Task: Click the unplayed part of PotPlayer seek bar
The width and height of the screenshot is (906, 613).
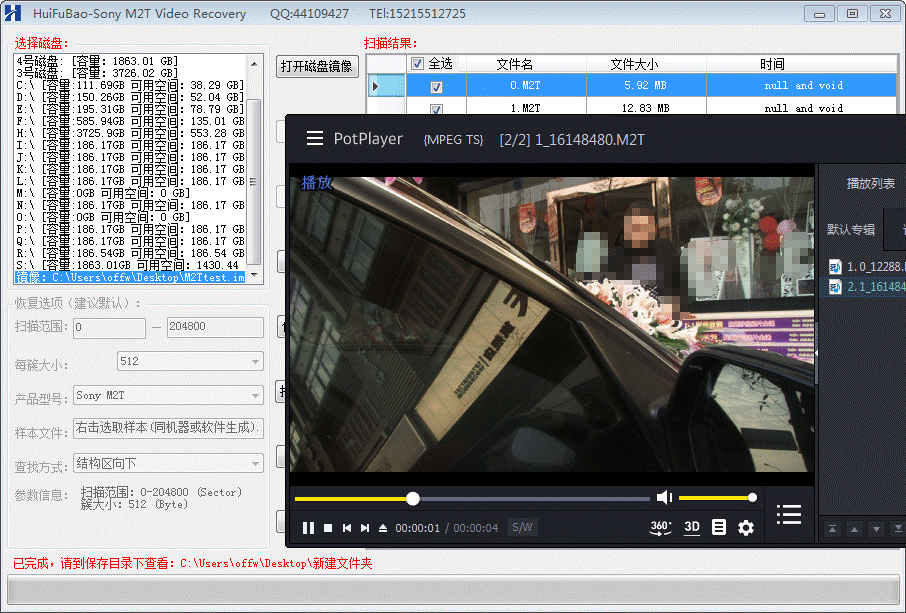Action: pos(534,498)
